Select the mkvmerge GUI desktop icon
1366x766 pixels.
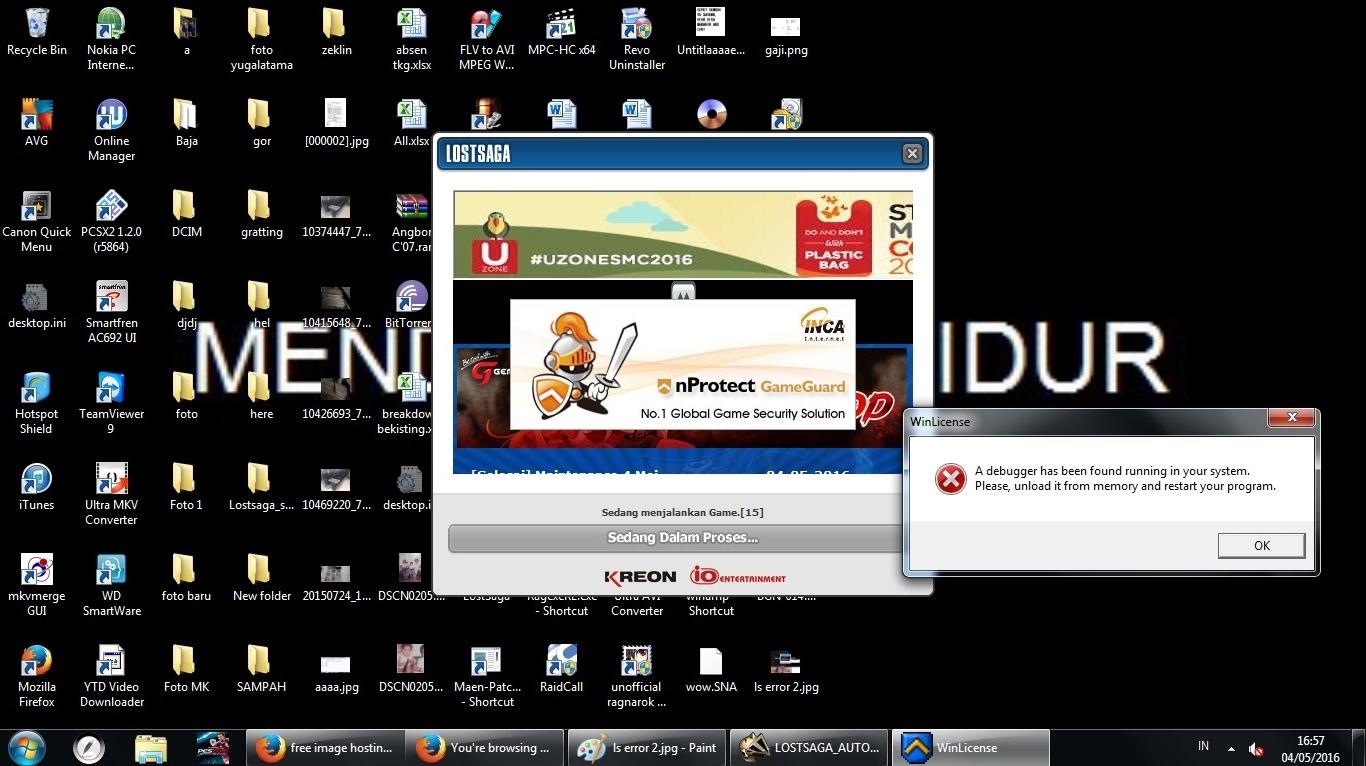(x=37, y=585)
